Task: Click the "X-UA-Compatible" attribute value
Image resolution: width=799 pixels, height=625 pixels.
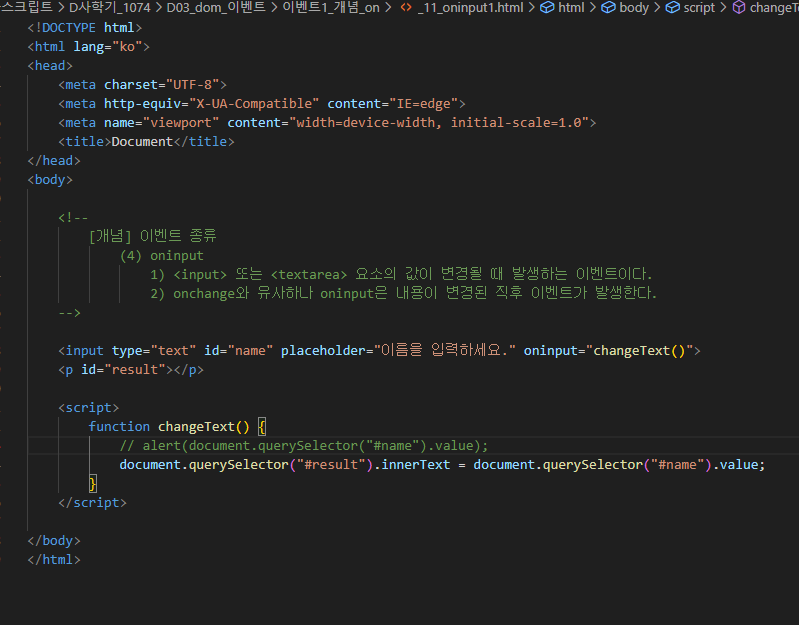Action: click(254, 104)
